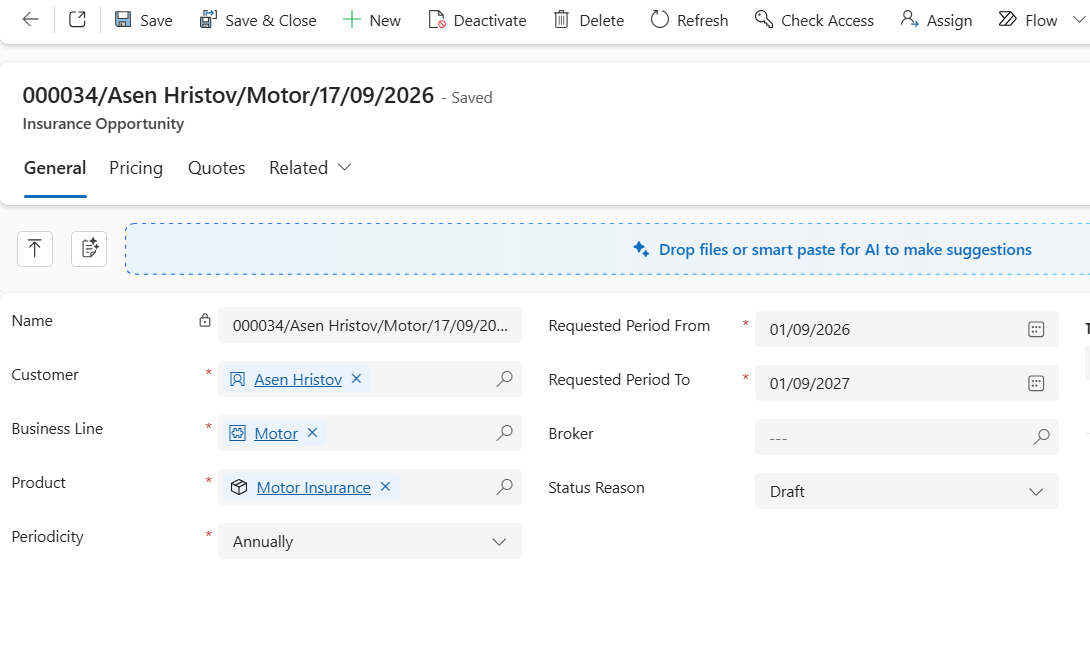The width and height of the screenshot is (1090, 672).
Task: Click the product box icon
Action: (239, 488)
